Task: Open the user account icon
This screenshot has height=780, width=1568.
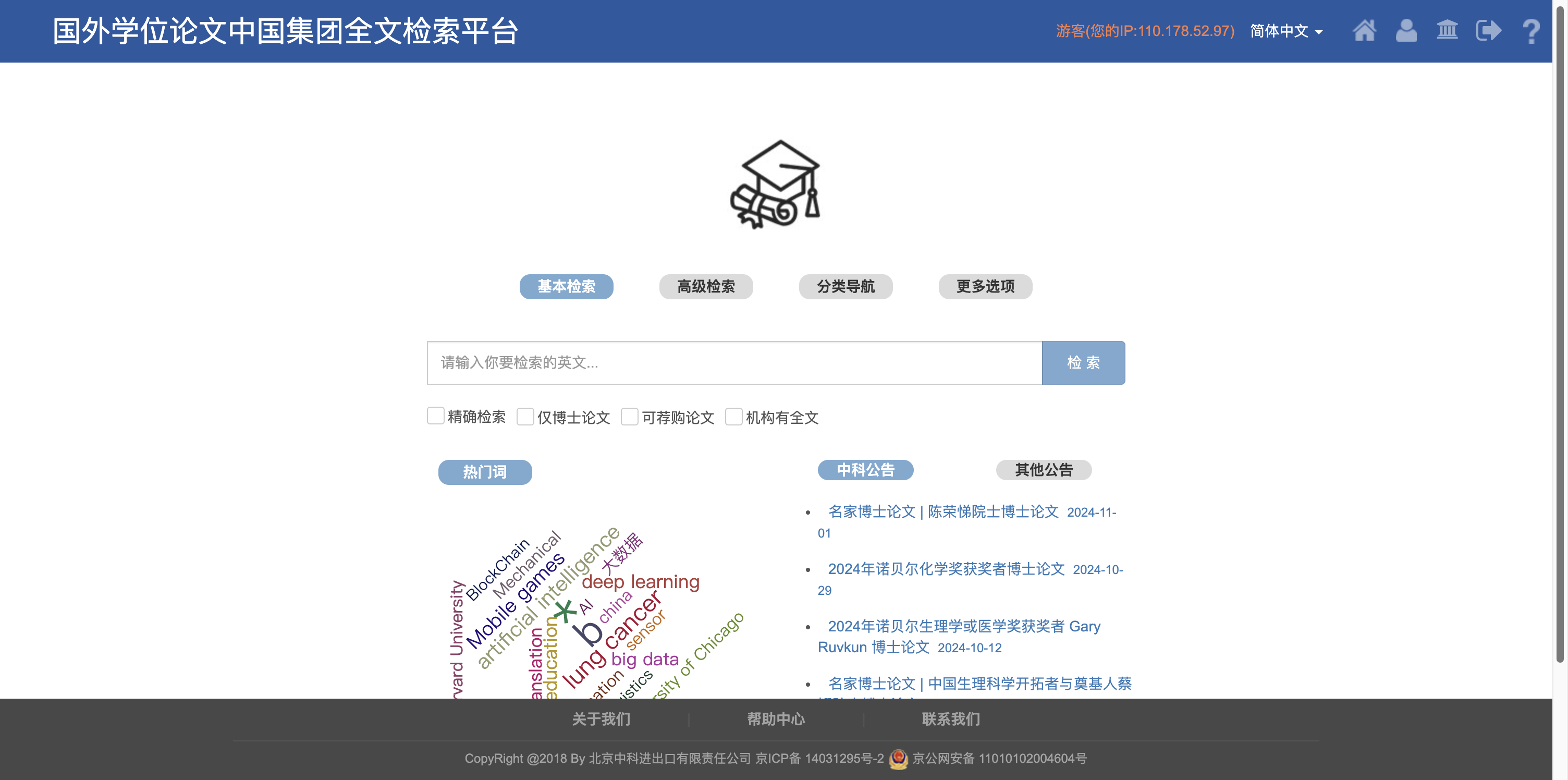Action: [x=1405, y=30]
